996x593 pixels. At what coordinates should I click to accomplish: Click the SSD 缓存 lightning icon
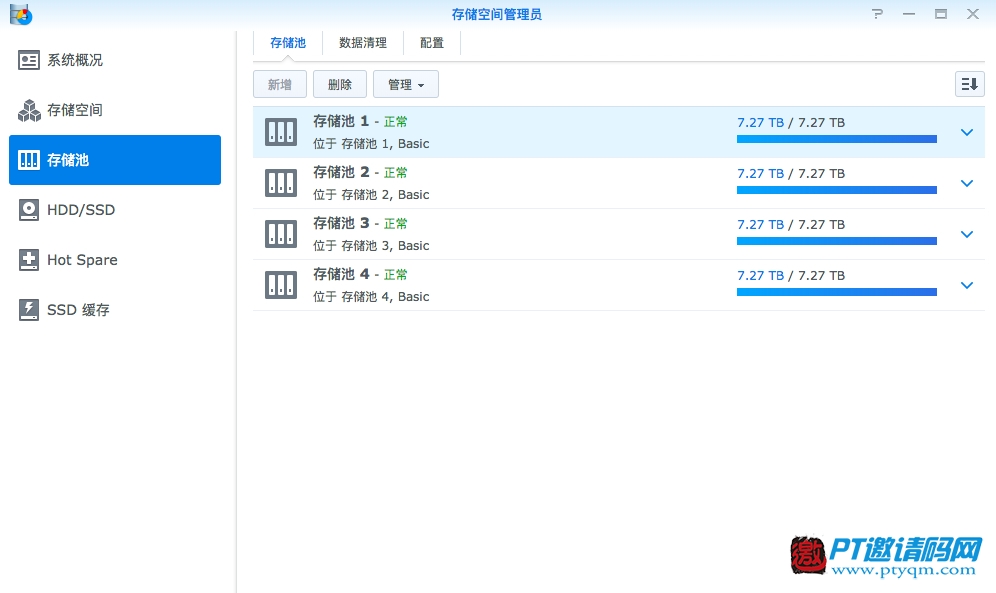point(29,310)
